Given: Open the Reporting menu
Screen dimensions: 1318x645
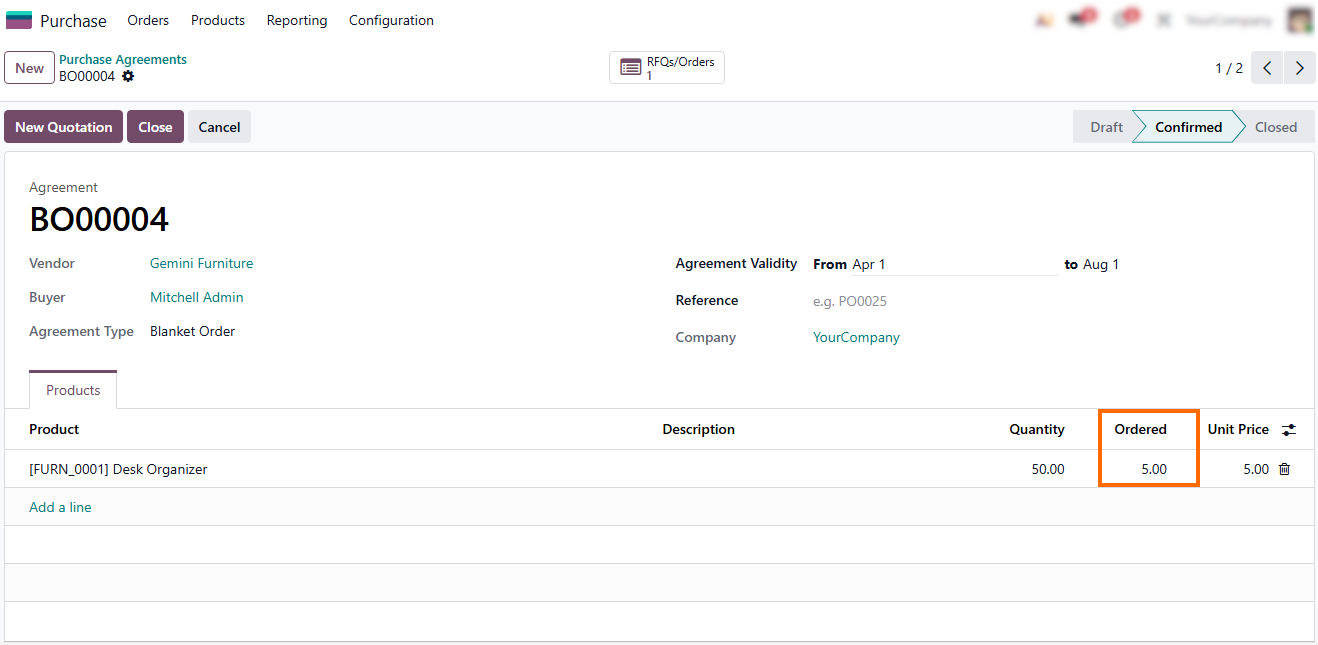Looking at the screenshot, I should coord(297,20).
